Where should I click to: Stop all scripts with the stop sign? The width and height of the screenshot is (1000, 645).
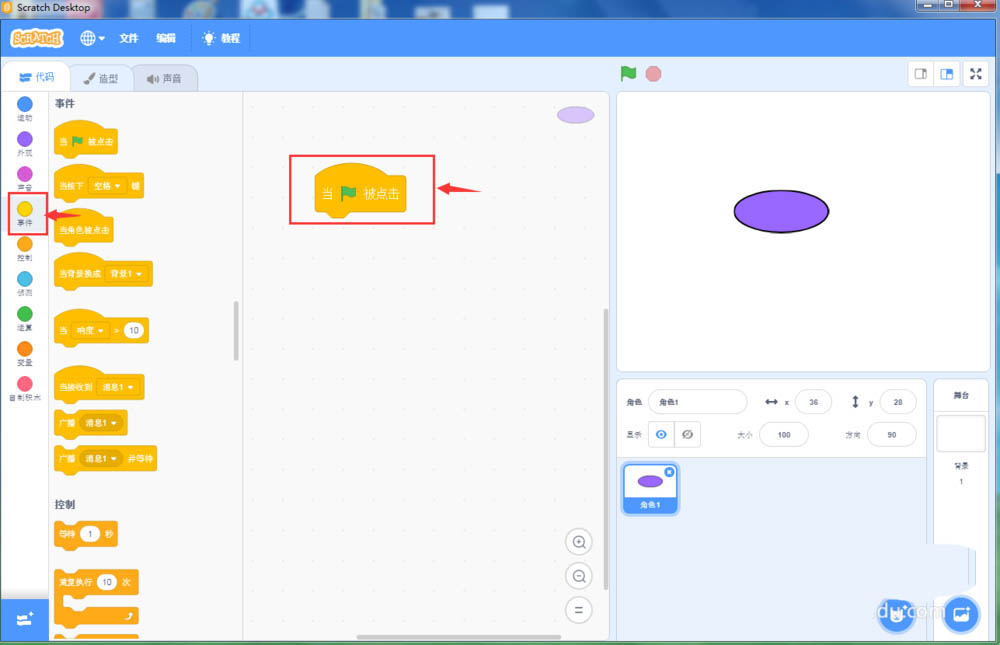click(653, 73)
